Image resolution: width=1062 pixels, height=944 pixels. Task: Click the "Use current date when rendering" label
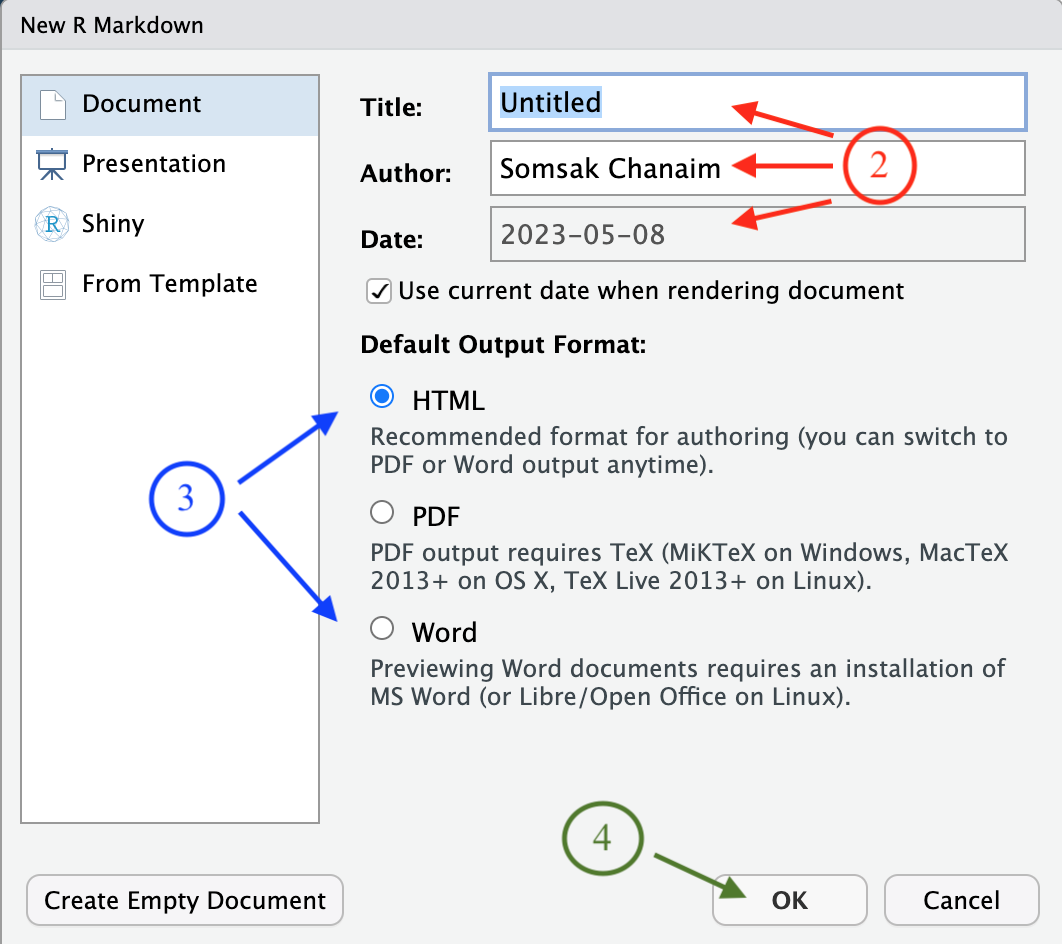point(651,291)
